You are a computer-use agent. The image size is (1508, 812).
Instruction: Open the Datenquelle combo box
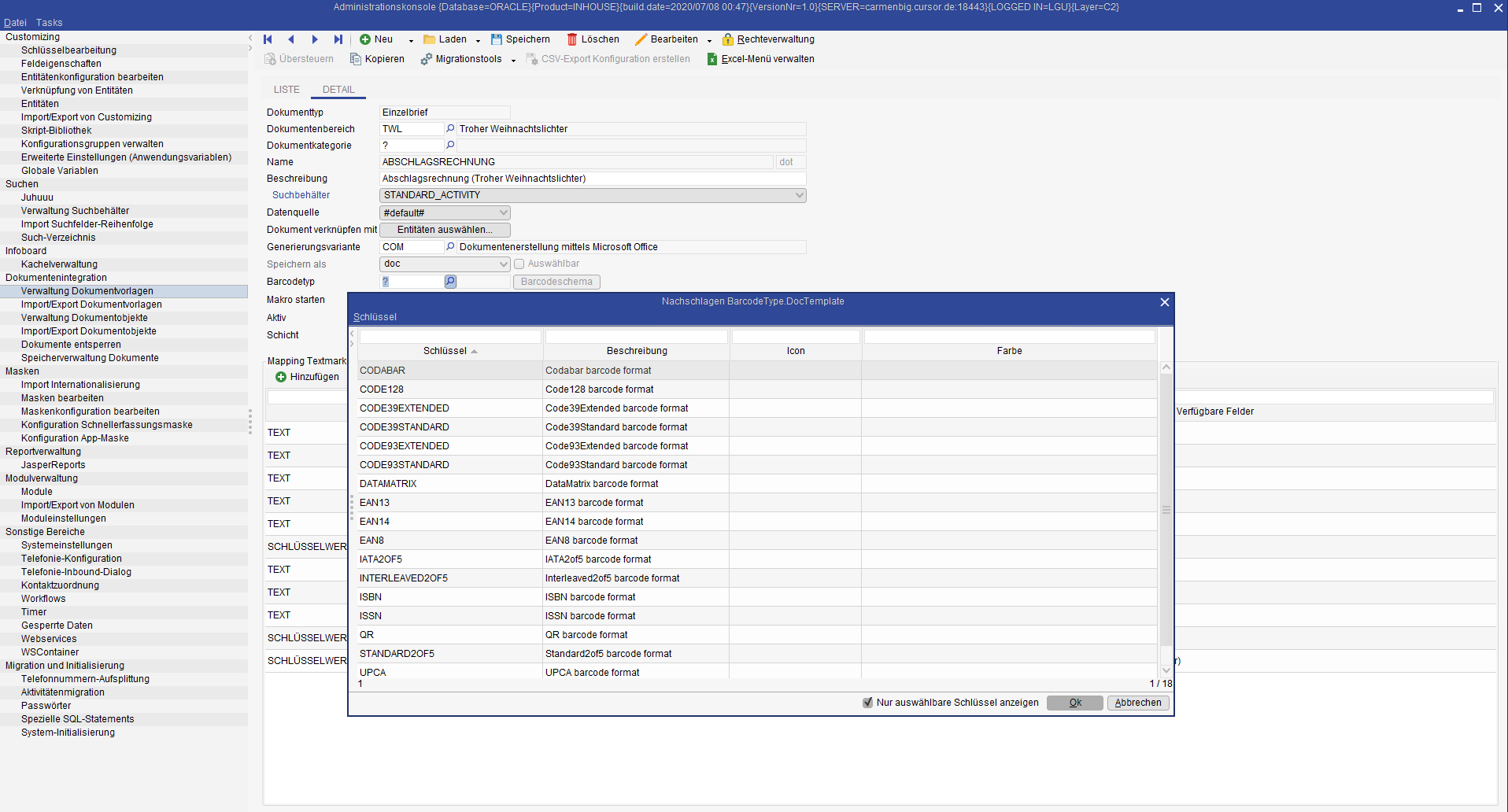click(504, 213)
